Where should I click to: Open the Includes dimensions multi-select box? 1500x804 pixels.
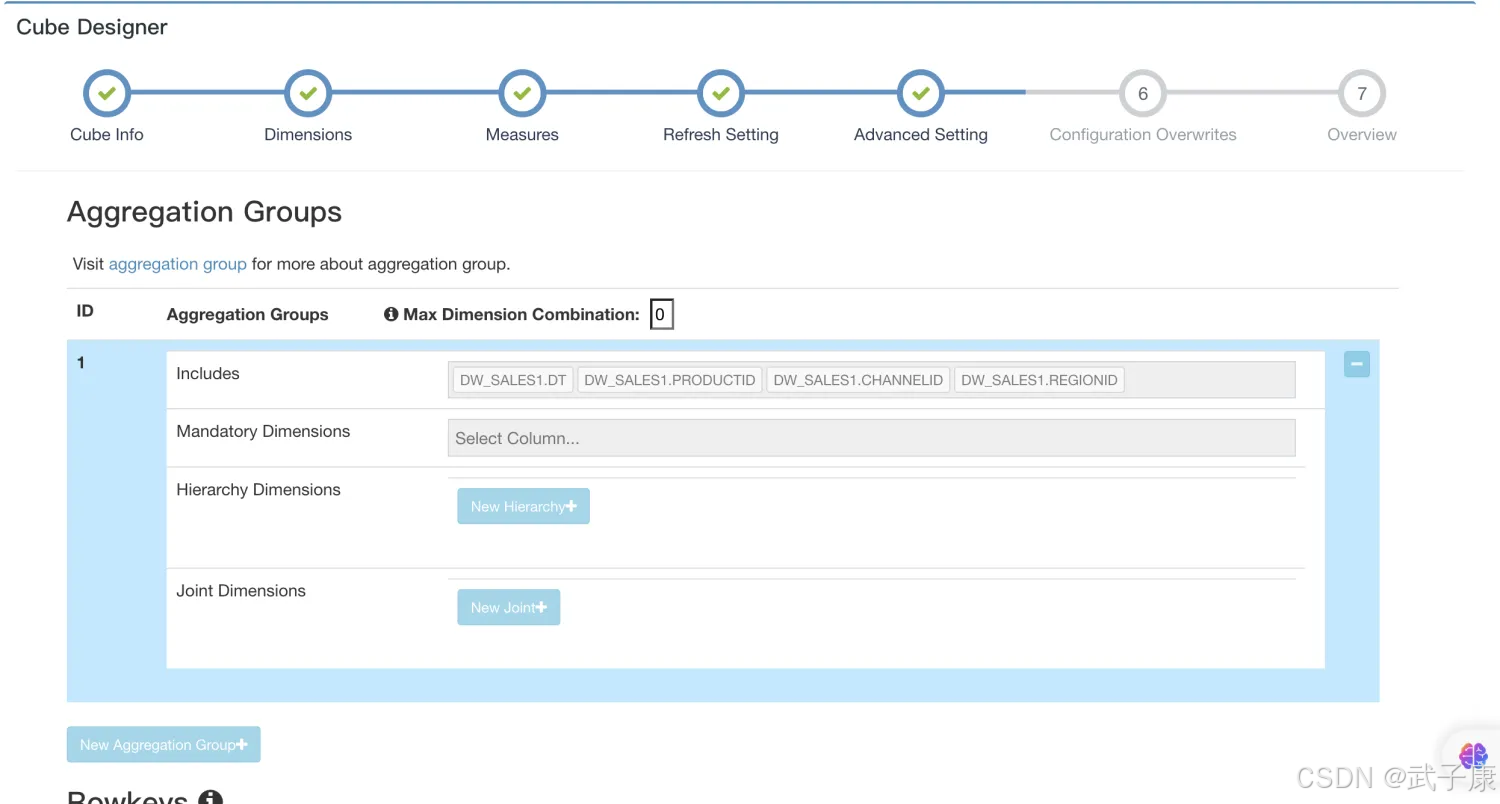tap(1208, 380)
